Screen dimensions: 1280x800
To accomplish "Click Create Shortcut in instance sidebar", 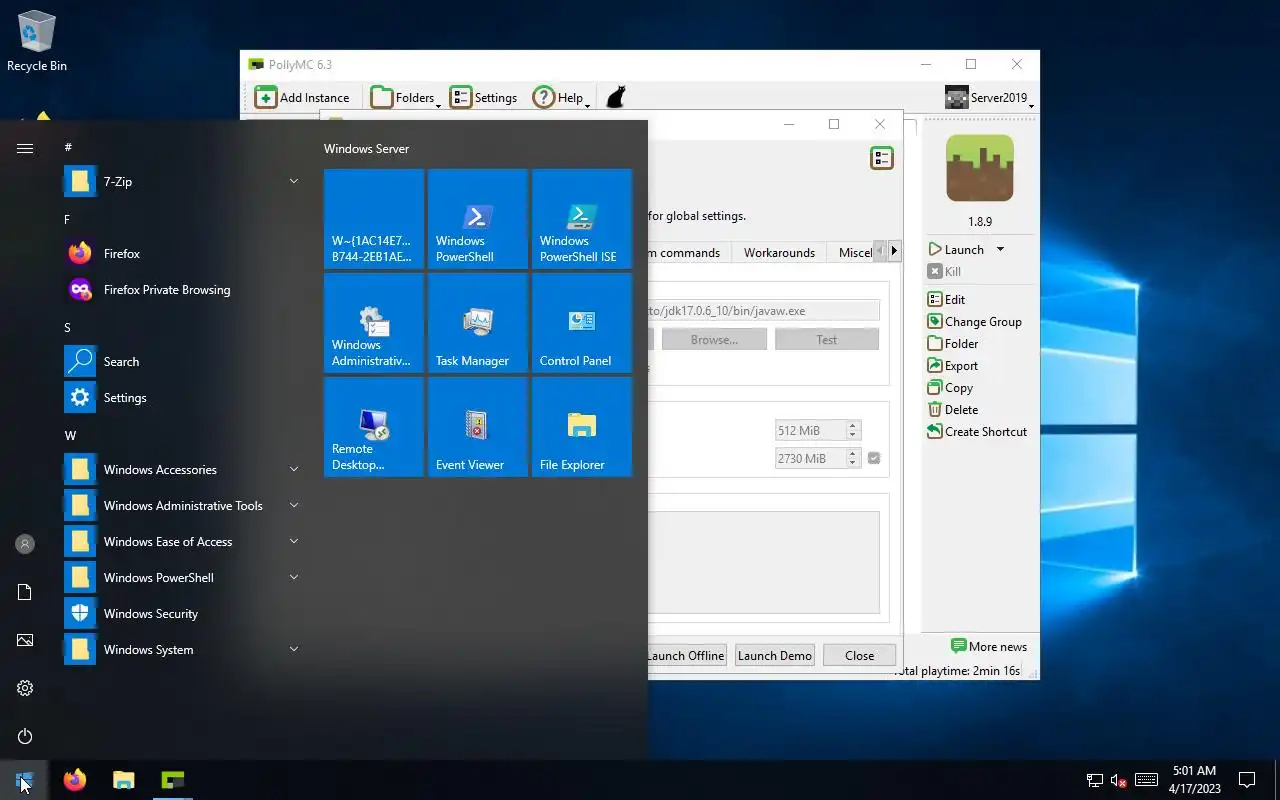I will point(977,431).
